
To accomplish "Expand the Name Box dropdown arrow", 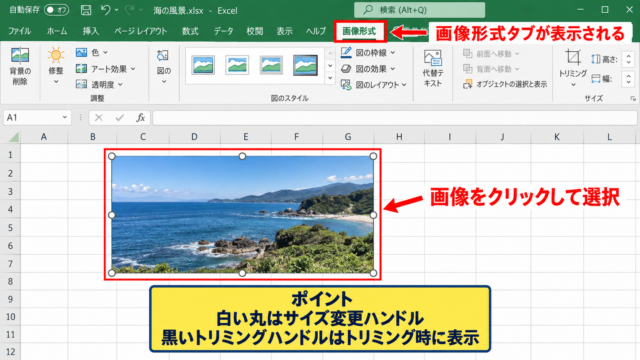I will [x=64, y=118].
